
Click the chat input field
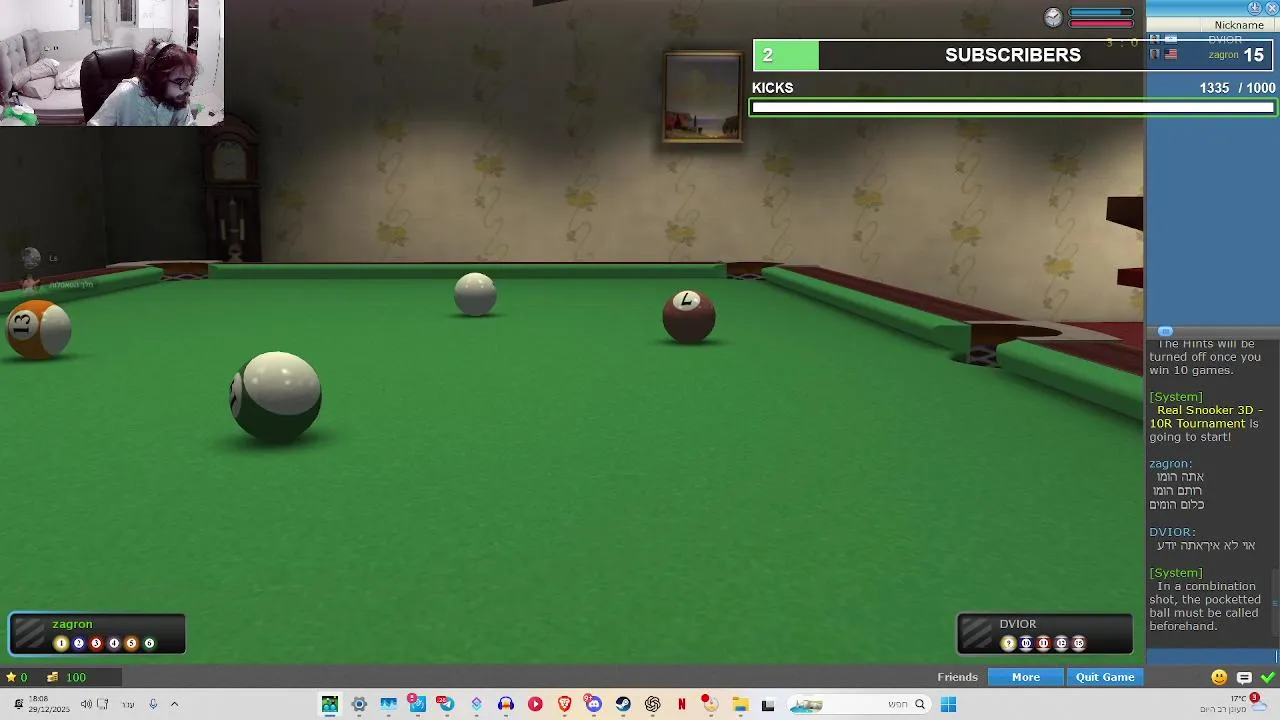coord(1210,656)
